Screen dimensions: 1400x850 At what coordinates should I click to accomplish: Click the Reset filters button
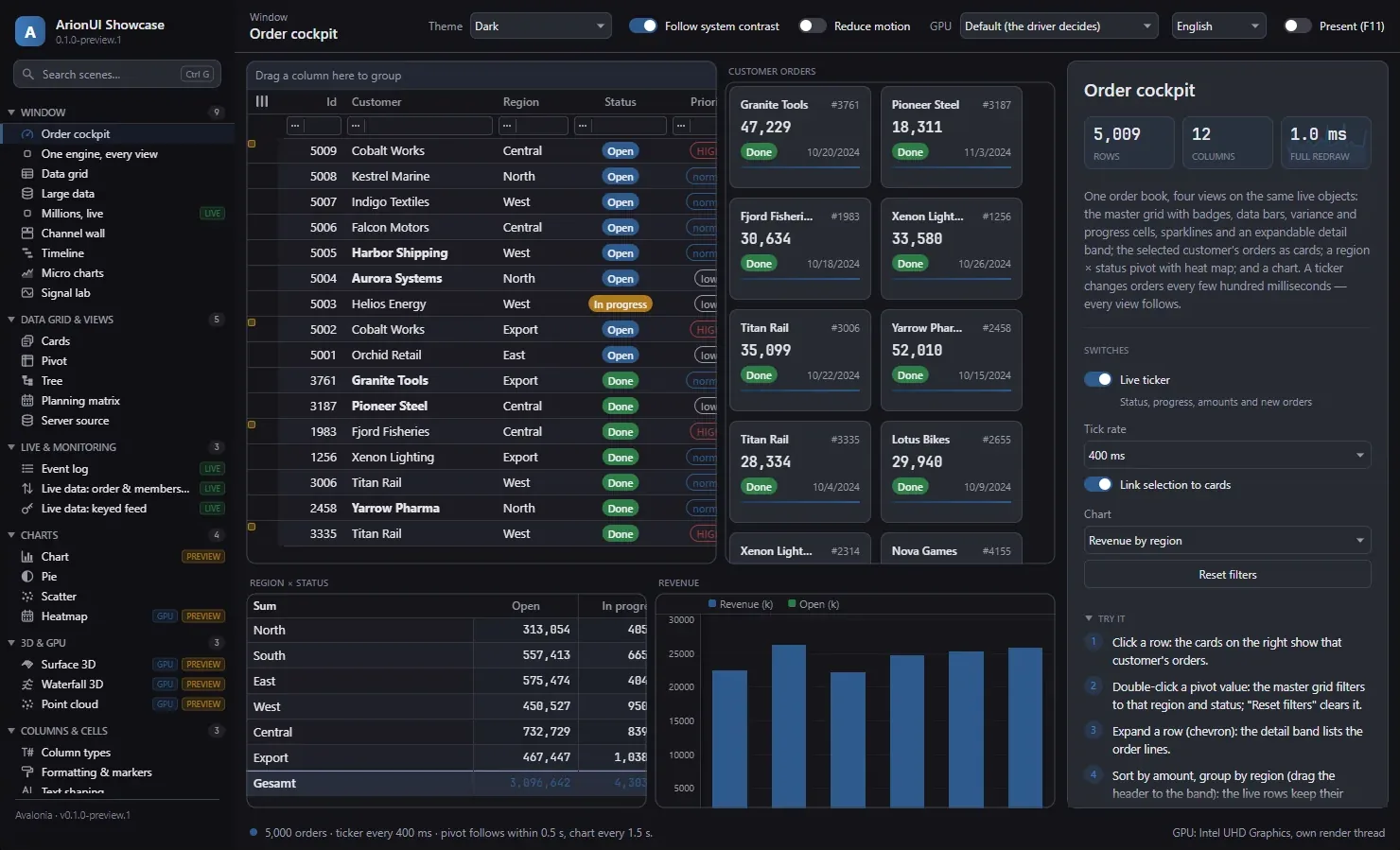pyautogui.click(x=1228, y=574)
